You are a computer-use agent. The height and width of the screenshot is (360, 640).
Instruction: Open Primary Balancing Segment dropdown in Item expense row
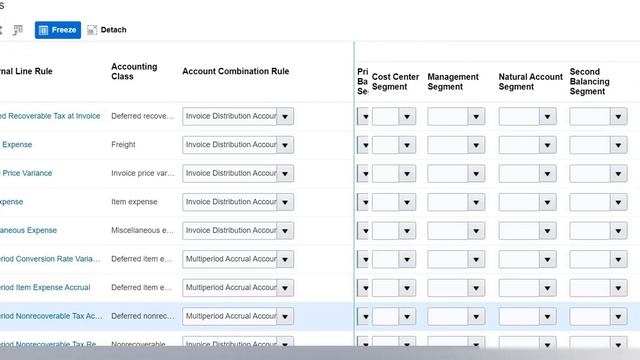pos(364,202)
